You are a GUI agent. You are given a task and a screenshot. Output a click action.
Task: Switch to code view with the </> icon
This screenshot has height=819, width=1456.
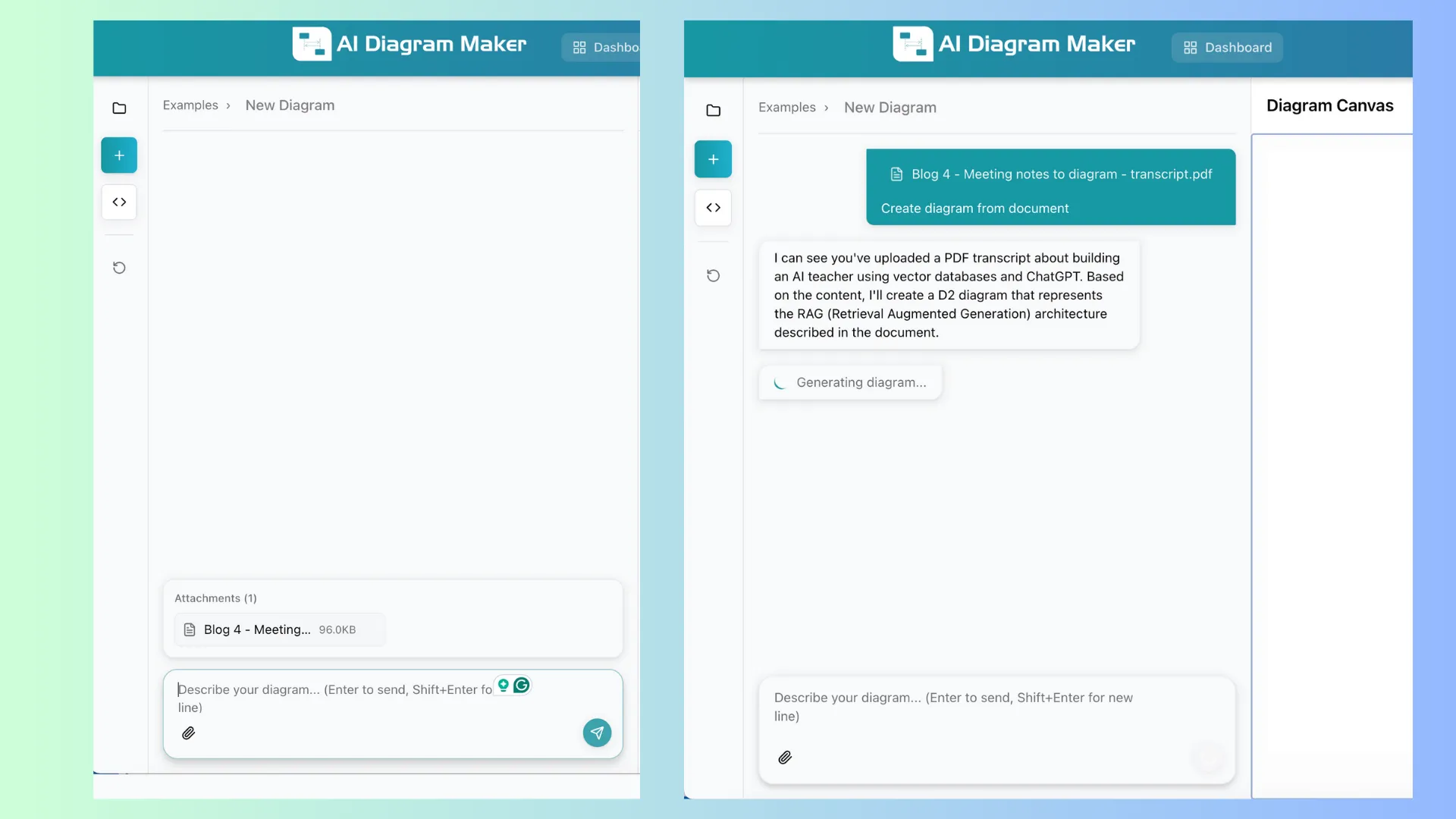click(119, 202)
